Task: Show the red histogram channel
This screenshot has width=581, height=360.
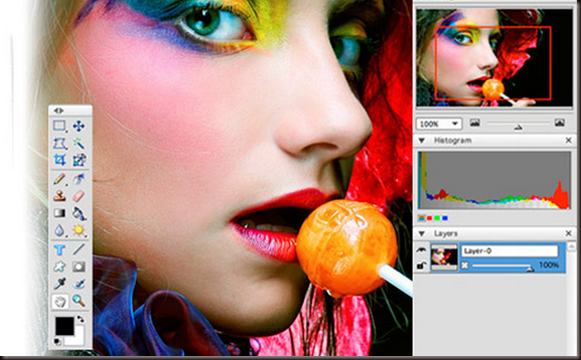Action: 429,218
